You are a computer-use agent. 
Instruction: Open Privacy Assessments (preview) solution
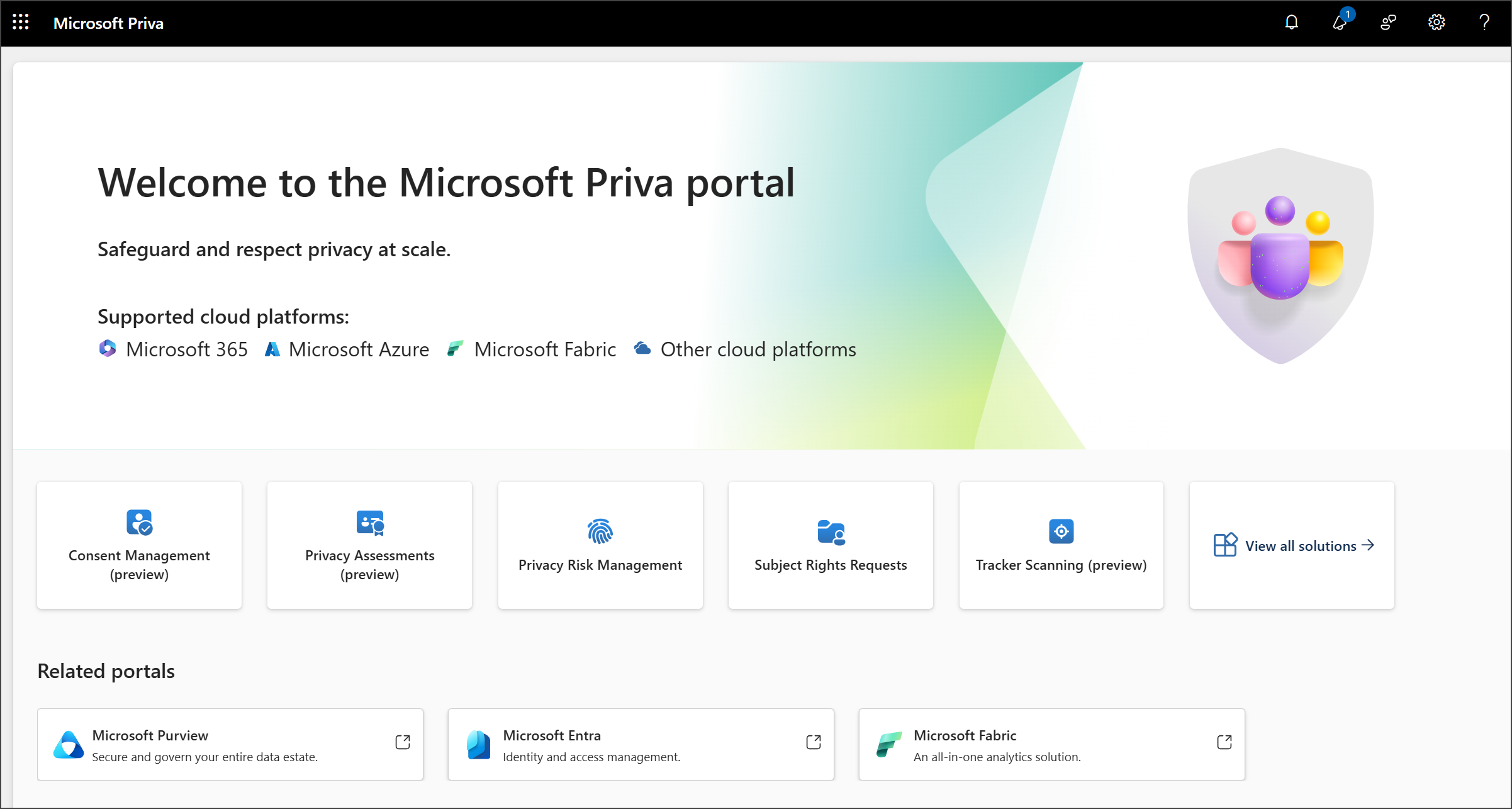point(370,545)
